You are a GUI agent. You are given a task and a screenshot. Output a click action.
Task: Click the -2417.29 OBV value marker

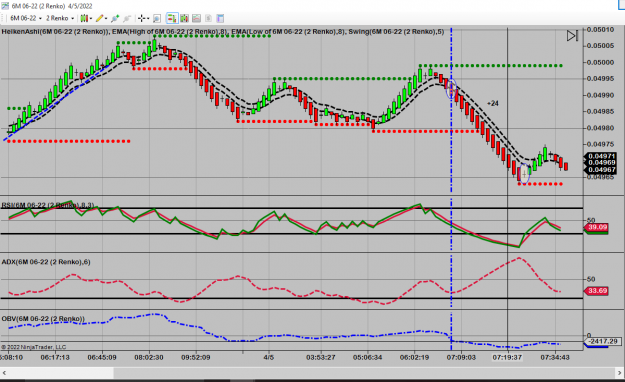[603, 341]
